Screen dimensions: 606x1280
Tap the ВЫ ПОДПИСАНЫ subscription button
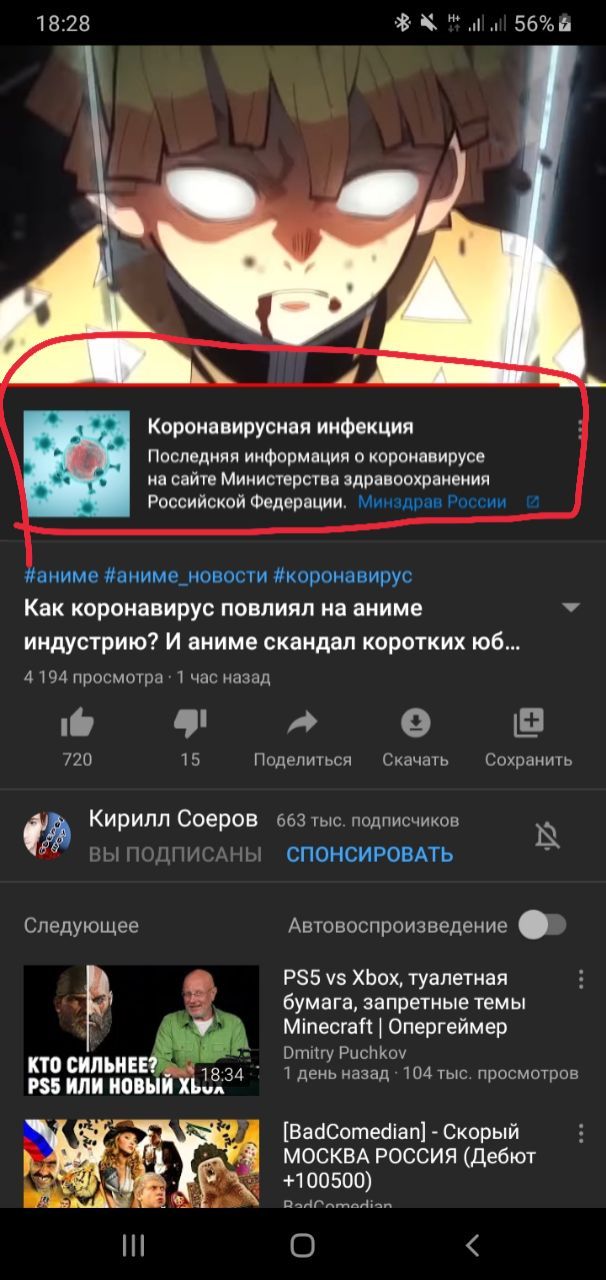(175, 854)
